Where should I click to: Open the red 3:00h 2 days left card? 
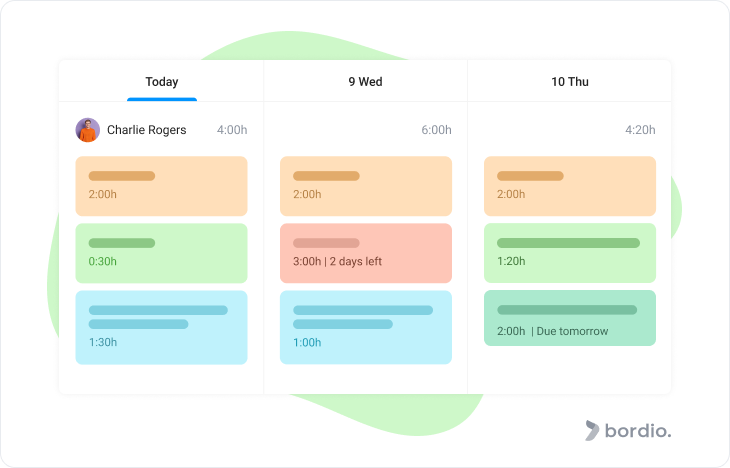click(366, 253)
